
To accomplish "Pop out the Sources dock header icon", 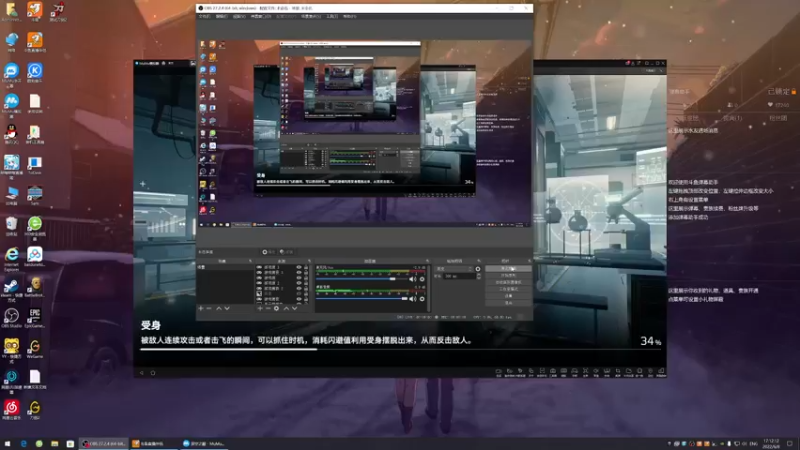I will tap(309, 261).
